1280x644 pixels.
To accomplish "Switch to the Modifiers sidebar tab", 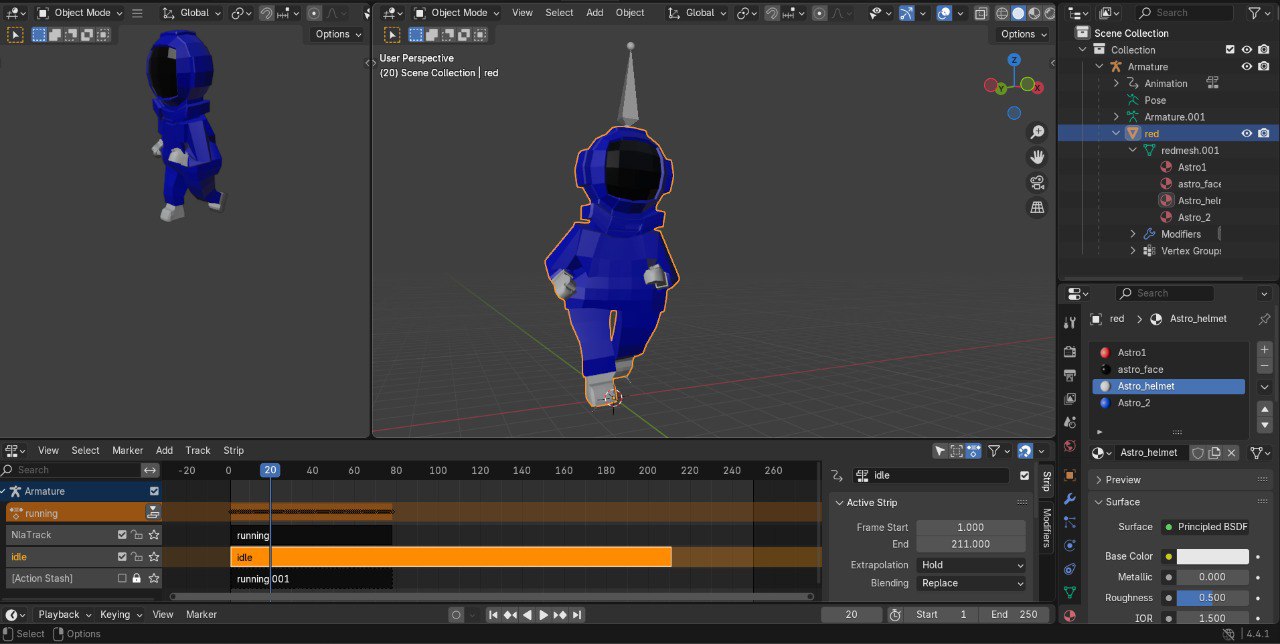I will (x=1047, y=527).
